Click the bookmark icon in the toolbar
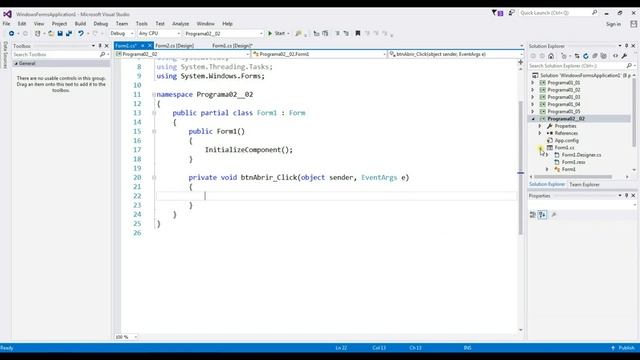The image size is (640, 360). 358,33
